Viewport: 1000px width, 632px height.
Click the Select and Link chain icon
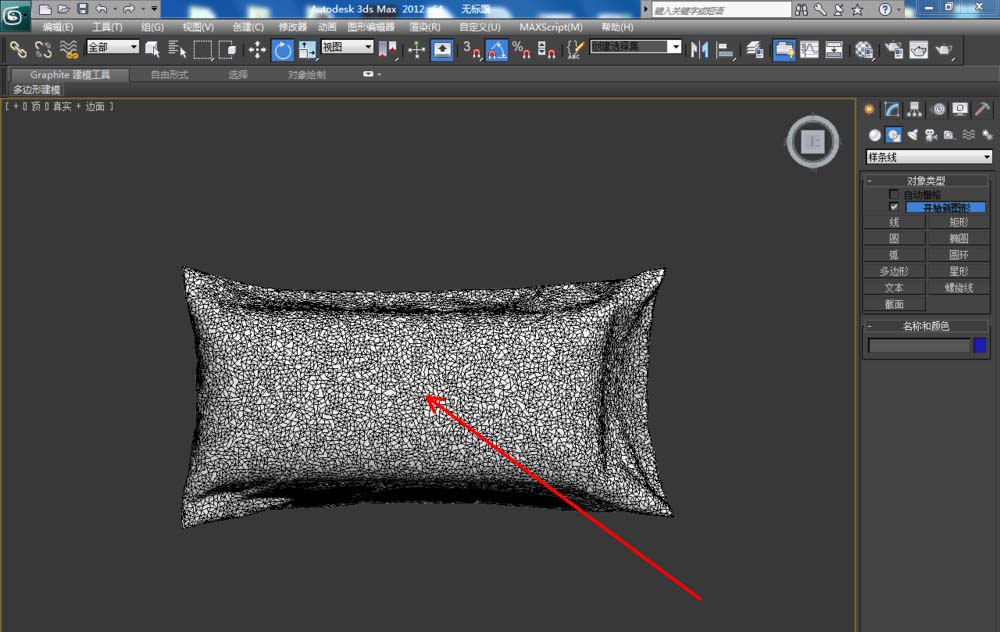pos(18,50)
